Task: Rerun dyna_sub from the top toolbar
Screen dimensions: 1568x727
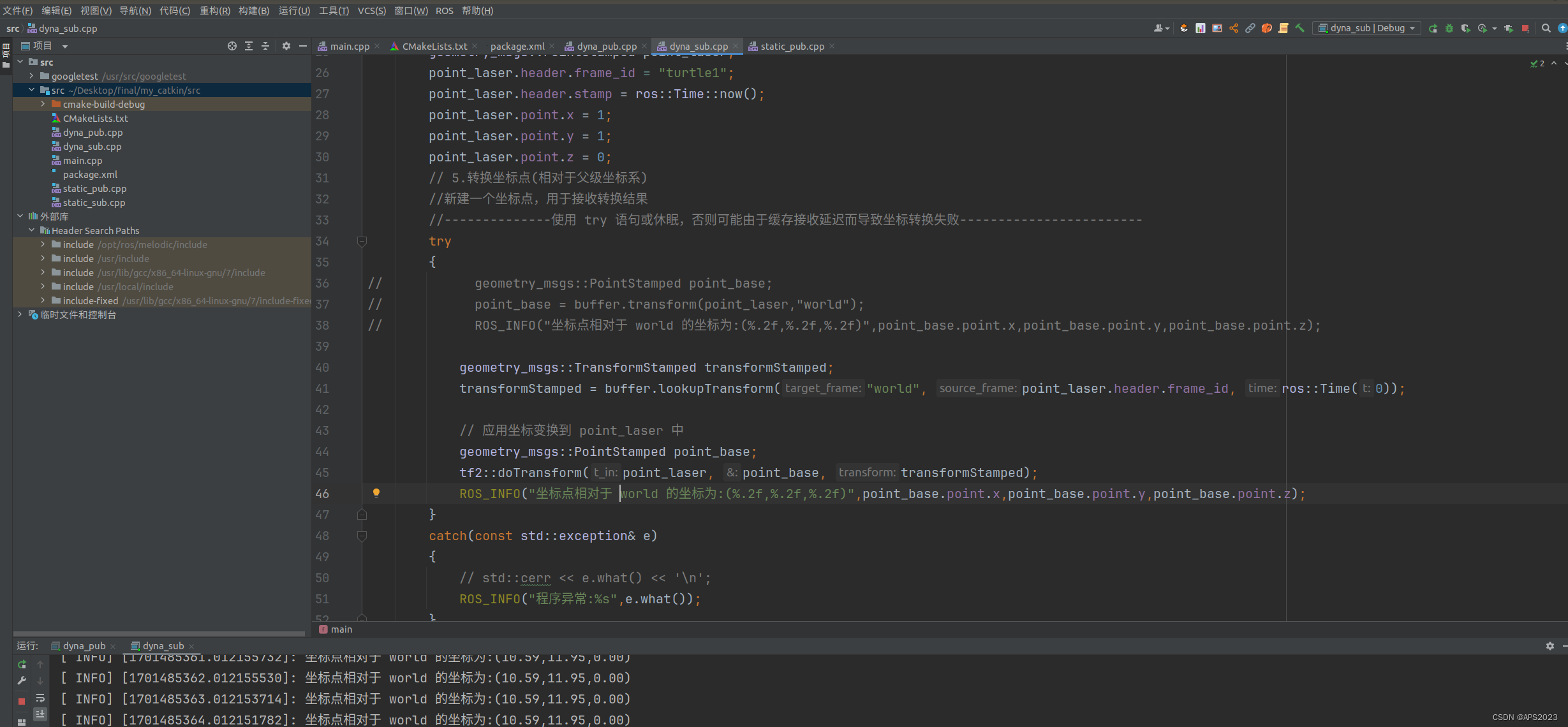Action: 1433,28
